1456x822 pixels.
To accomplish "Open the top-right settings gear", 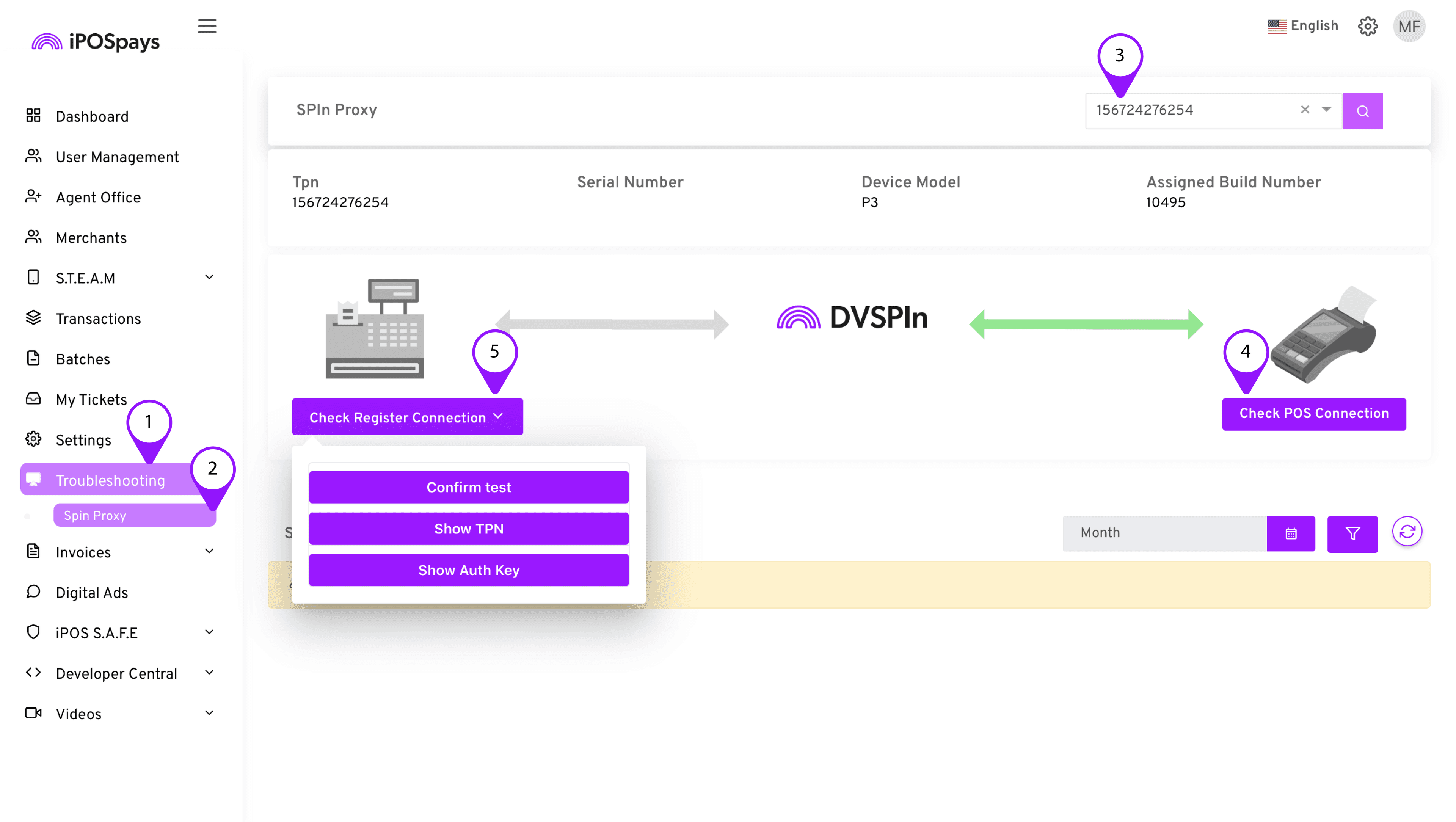I will click(1368, 26).
